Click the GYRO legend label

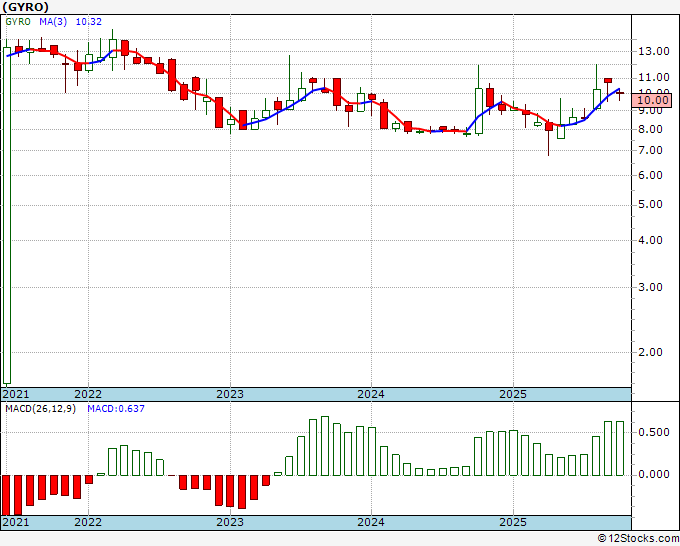click(18, 21)
